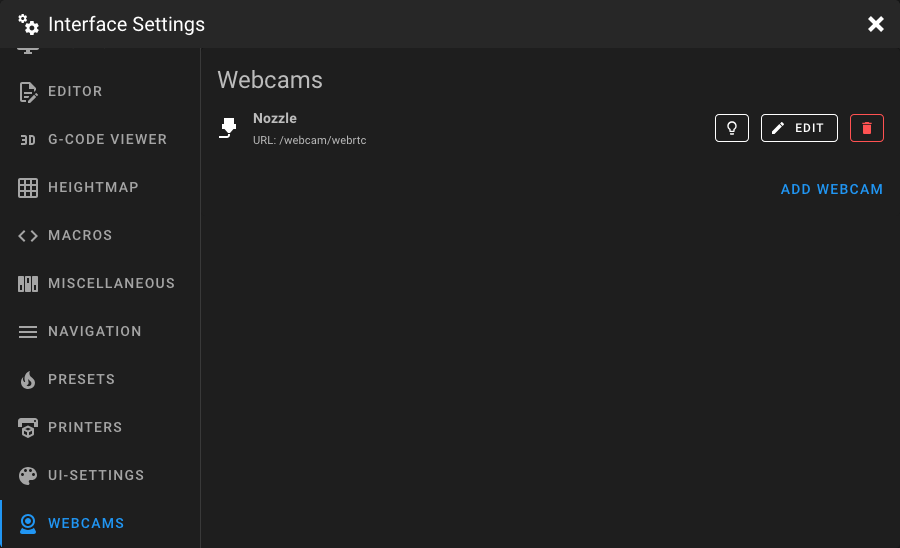
Task: Click the Presets flame icon
Action: pos(28,379)
